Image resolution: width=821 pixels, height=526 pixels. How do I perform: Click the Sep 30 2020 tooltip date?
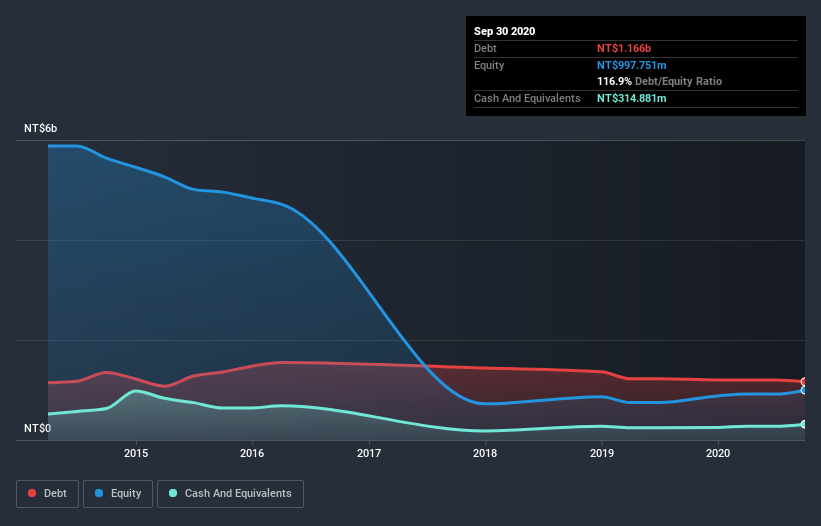(x=505, y=31)
